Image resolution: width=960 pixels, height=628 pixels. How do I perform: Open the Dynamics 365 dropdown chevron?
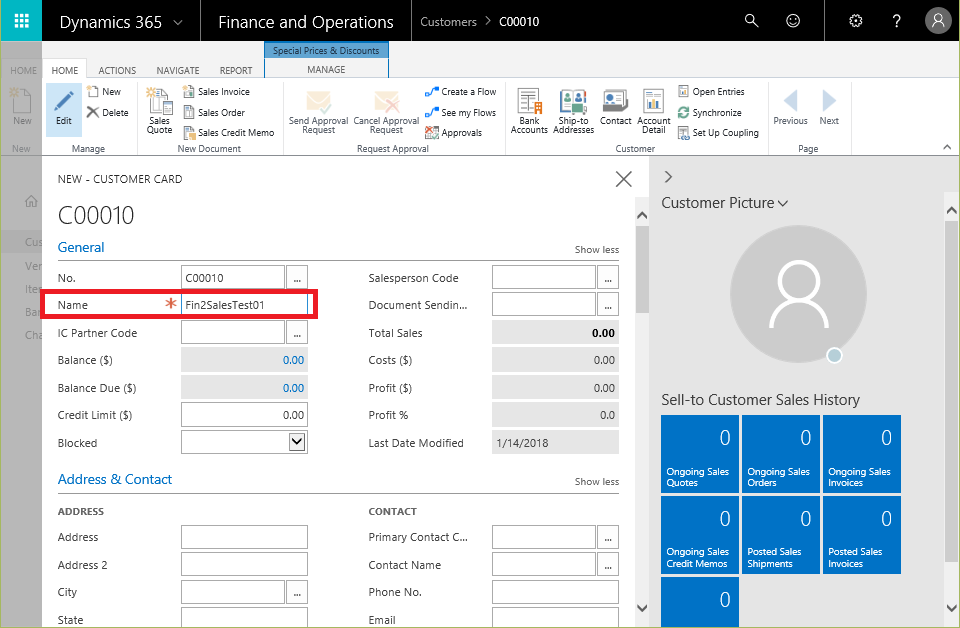178,22
